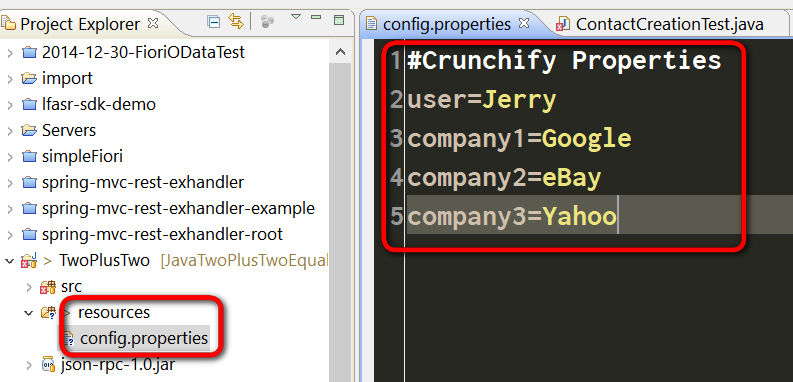Collapse the TwoPlusTwo project node
The height and width of the screenshot is (382, 793).
(x=10, y=261)
